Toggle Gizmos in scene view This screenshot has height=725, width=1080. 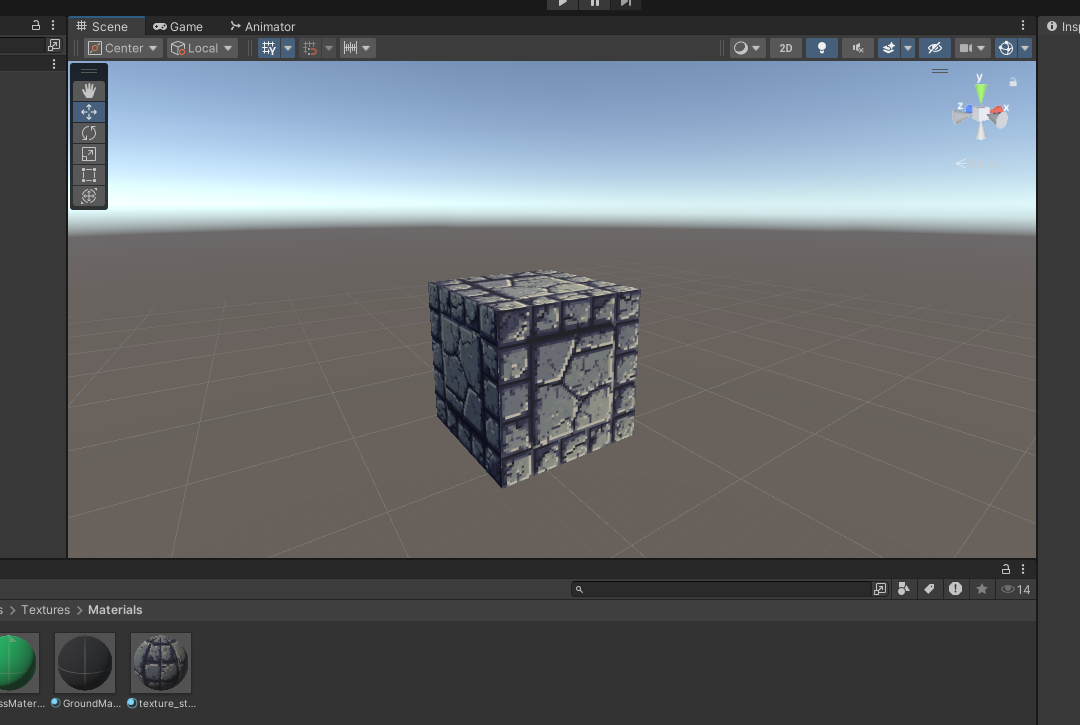click(x=1006, y=48)
